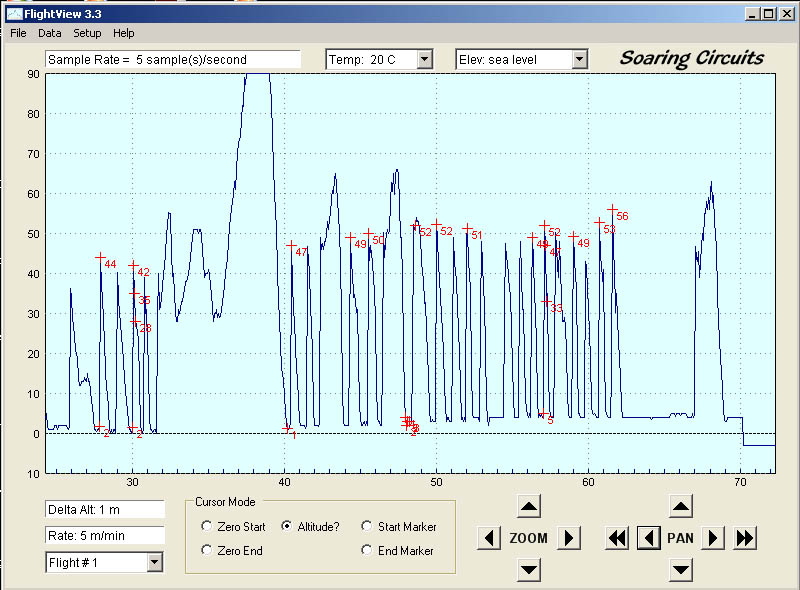This screenshot has width=800, height=590.
Task: Click the zoom up arrow button
Action: point(529,506)
